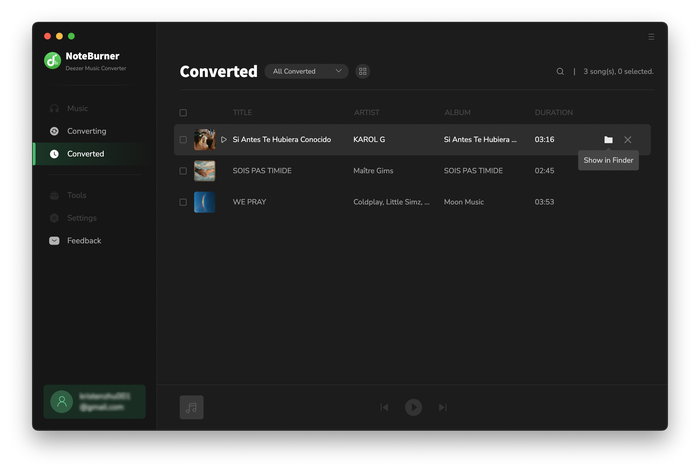Click the 02:45 duration value
This screenshot has height=473, width=700.
(x=544, y=171)
